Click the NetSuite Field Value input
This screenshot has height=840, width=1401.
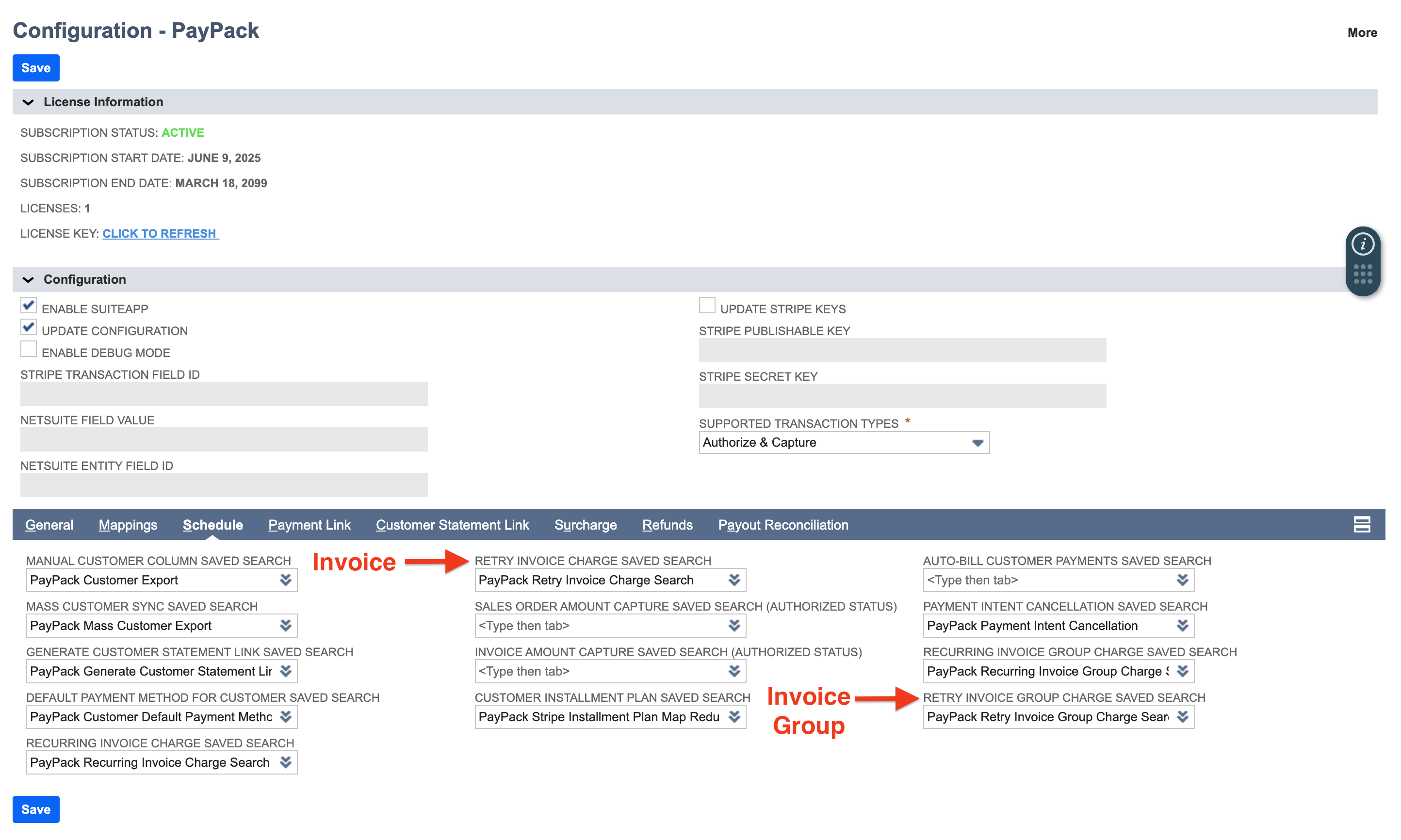pyautogui.click(x=224, y=439)
